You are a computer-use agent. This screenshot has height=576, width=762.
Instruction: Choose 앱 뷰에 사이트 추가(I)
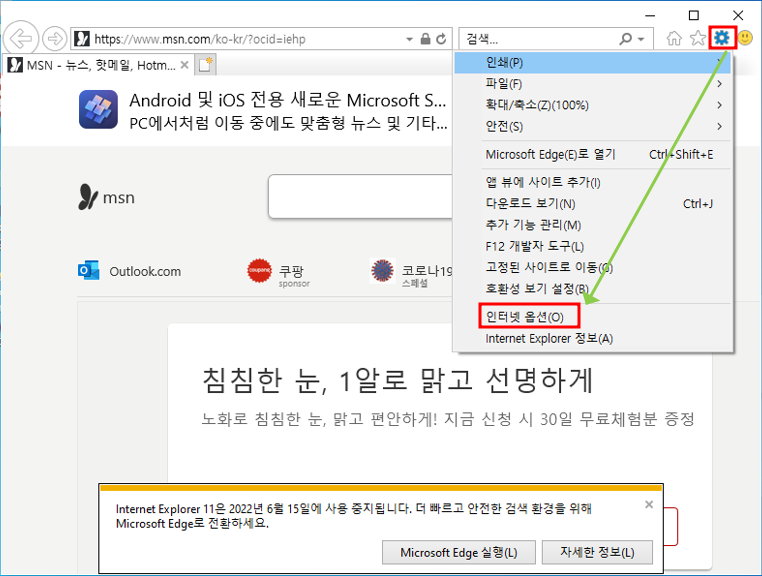coord(592,182)
